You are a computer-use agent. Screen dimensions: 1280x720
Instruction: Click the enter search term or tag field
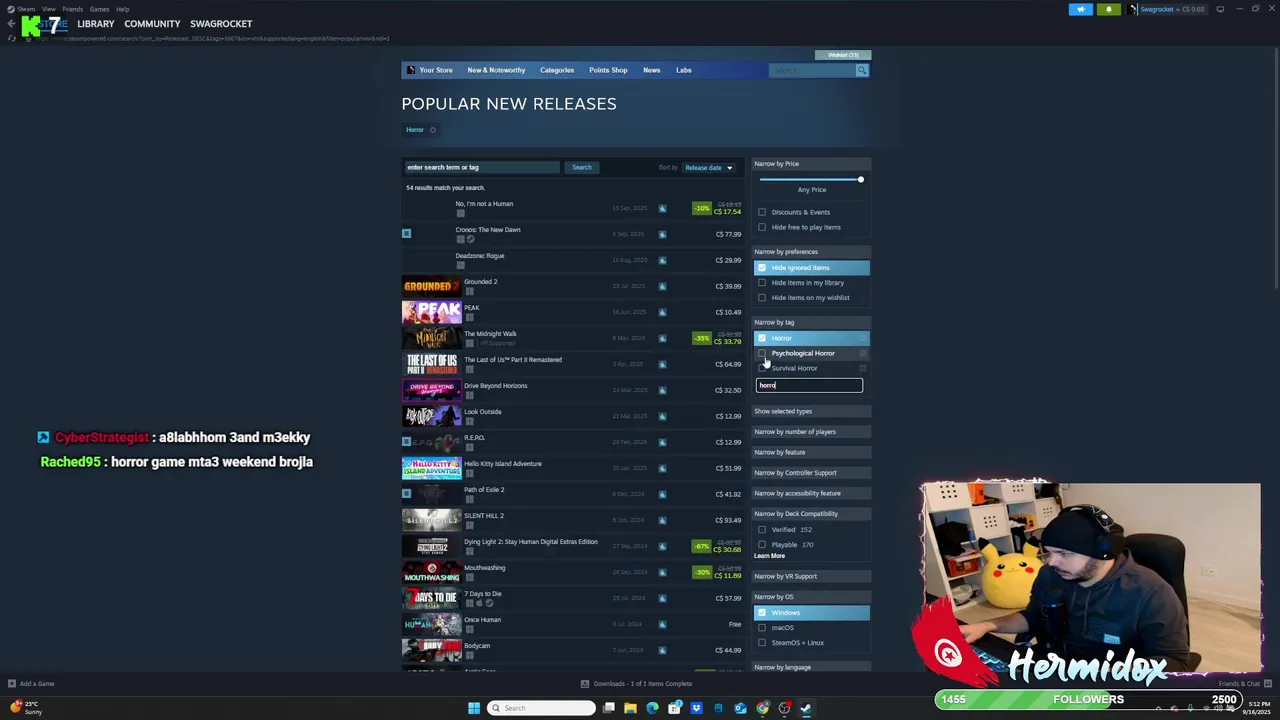pos(481,168)
